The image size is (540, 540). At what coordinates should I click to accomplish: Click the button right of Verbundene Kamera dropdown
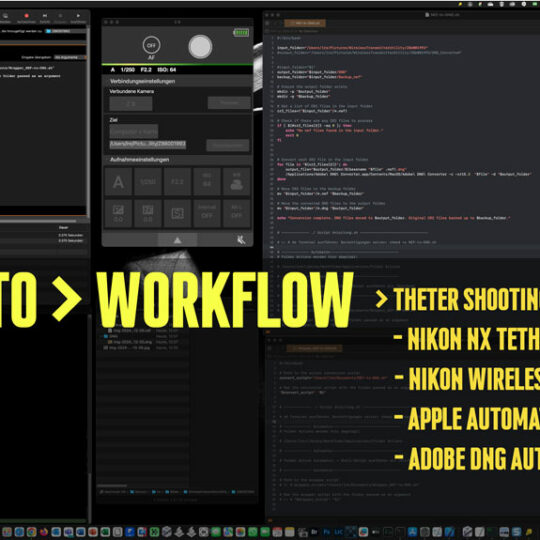229,103
